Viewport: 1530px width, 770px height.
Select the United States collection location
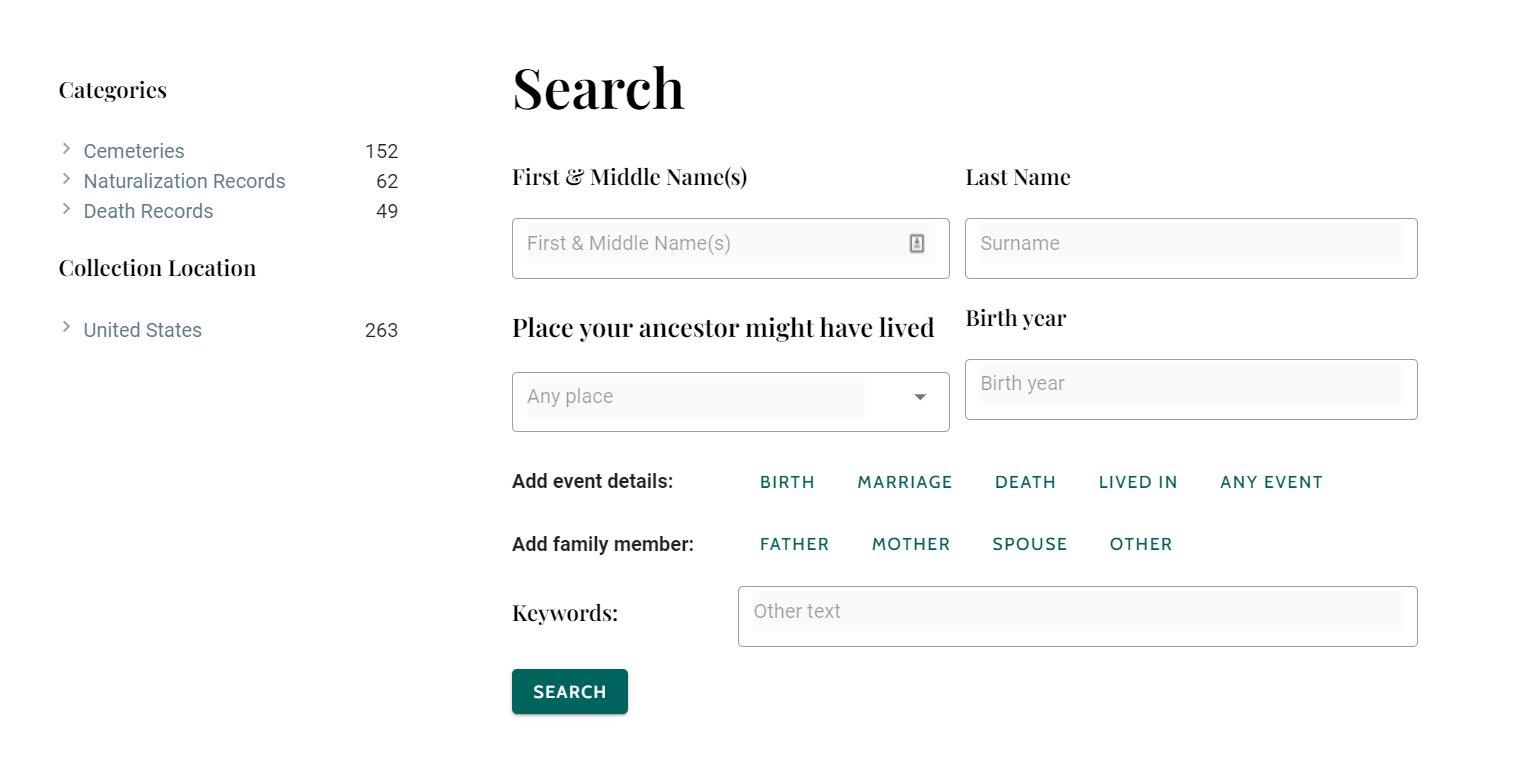point(143,330)
